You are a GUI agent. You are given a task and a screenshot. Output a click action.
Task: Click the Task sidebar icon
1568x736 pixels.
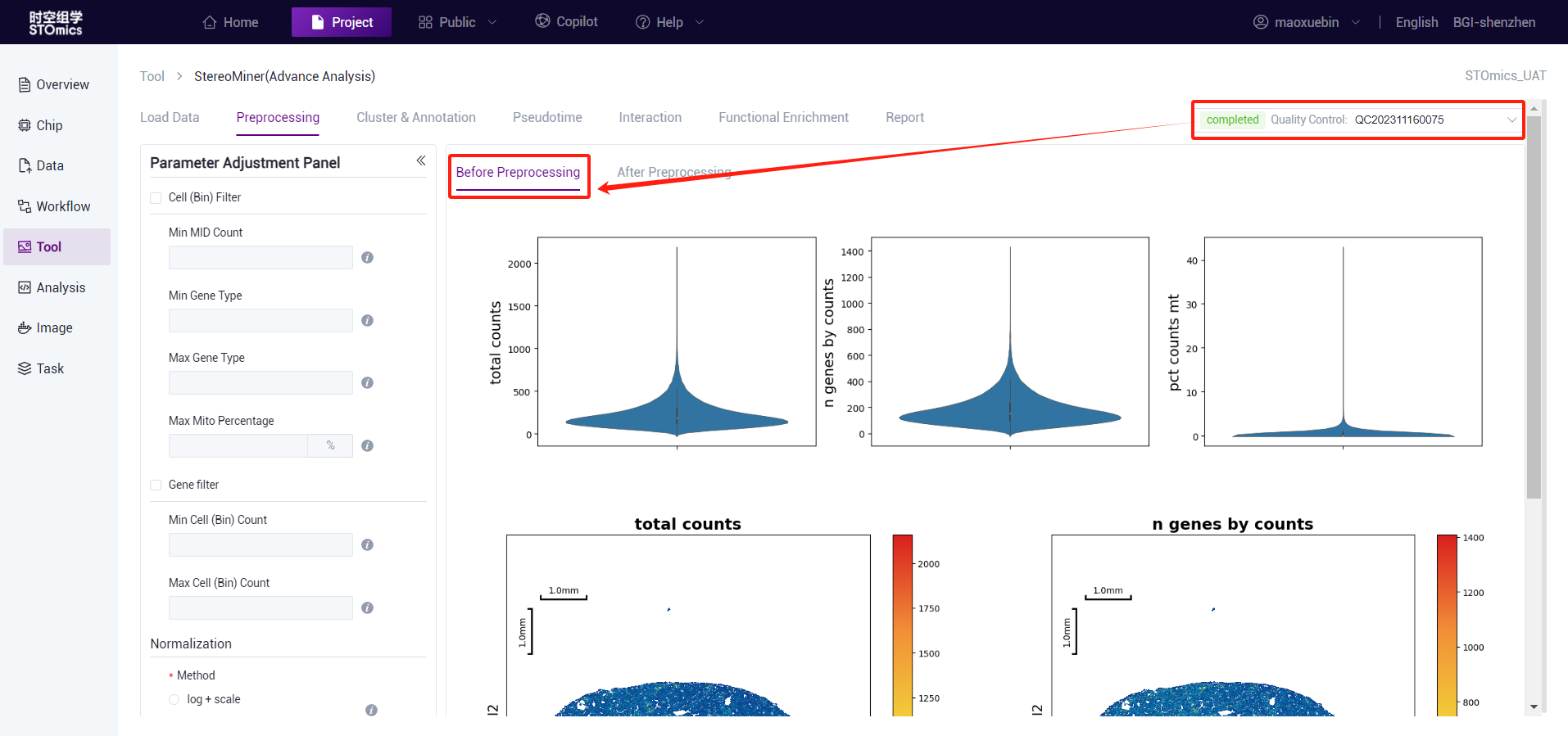[25, 368]
